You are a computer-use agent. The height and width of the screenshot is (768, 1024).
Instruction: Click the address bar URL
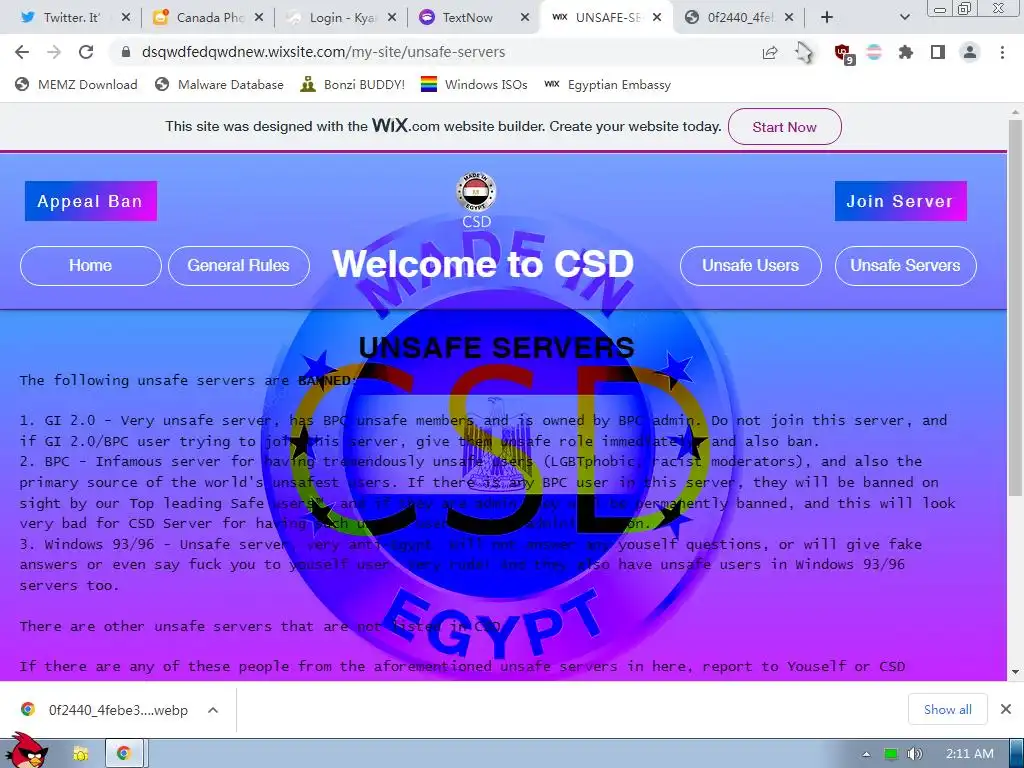tap(323, 52)
